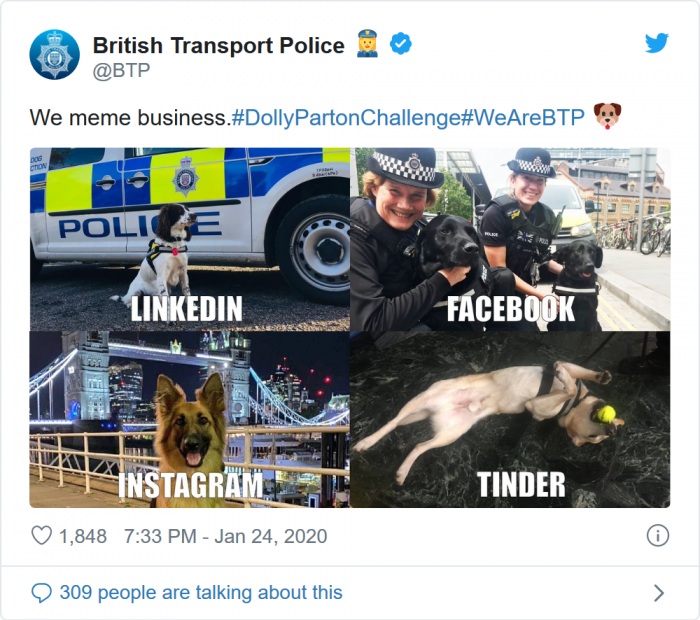Click the police officer emoji beside the name

367,44
